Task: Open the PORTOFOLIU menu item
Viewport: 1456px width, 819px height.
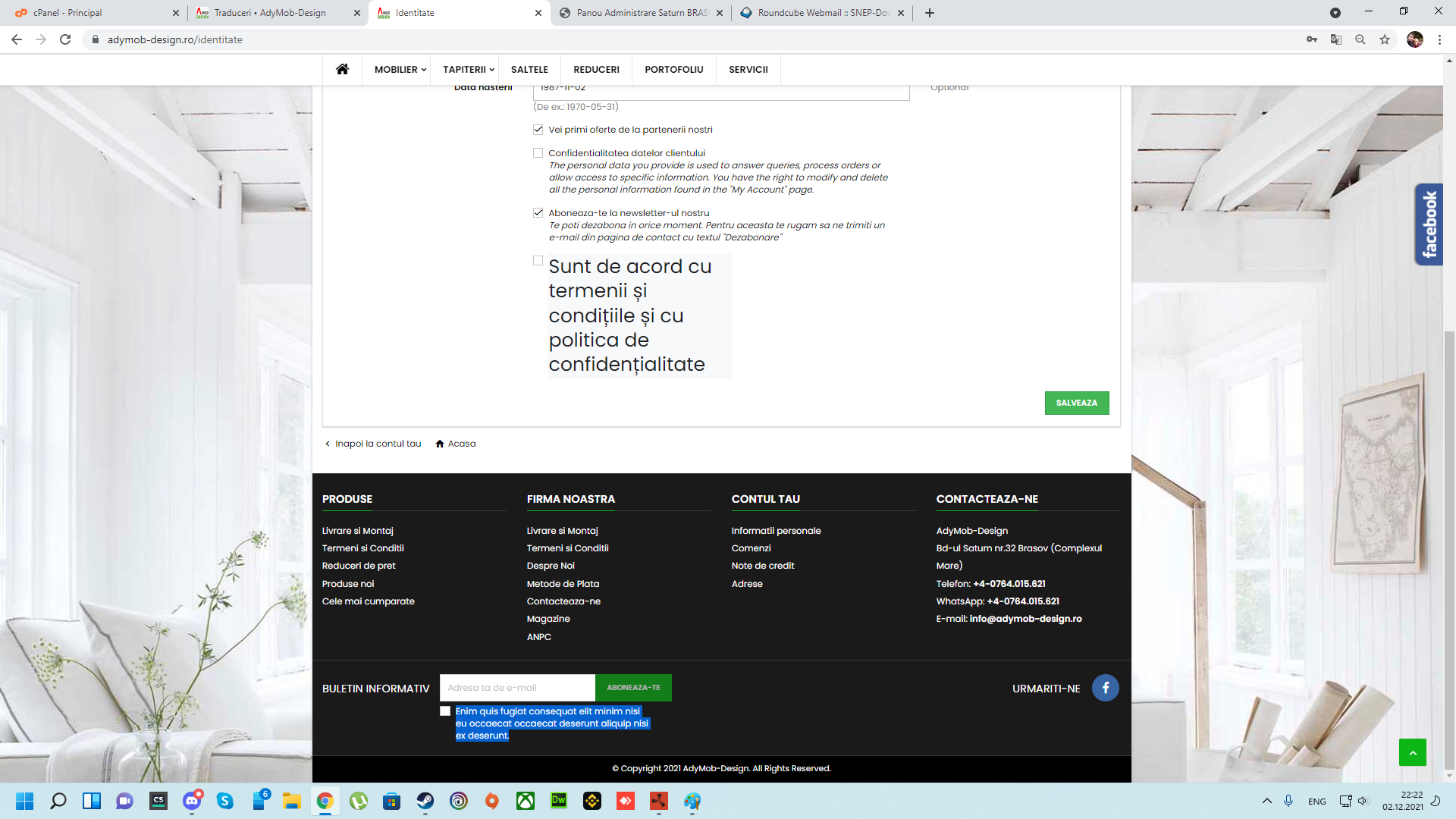Action: tap(673, 69)
